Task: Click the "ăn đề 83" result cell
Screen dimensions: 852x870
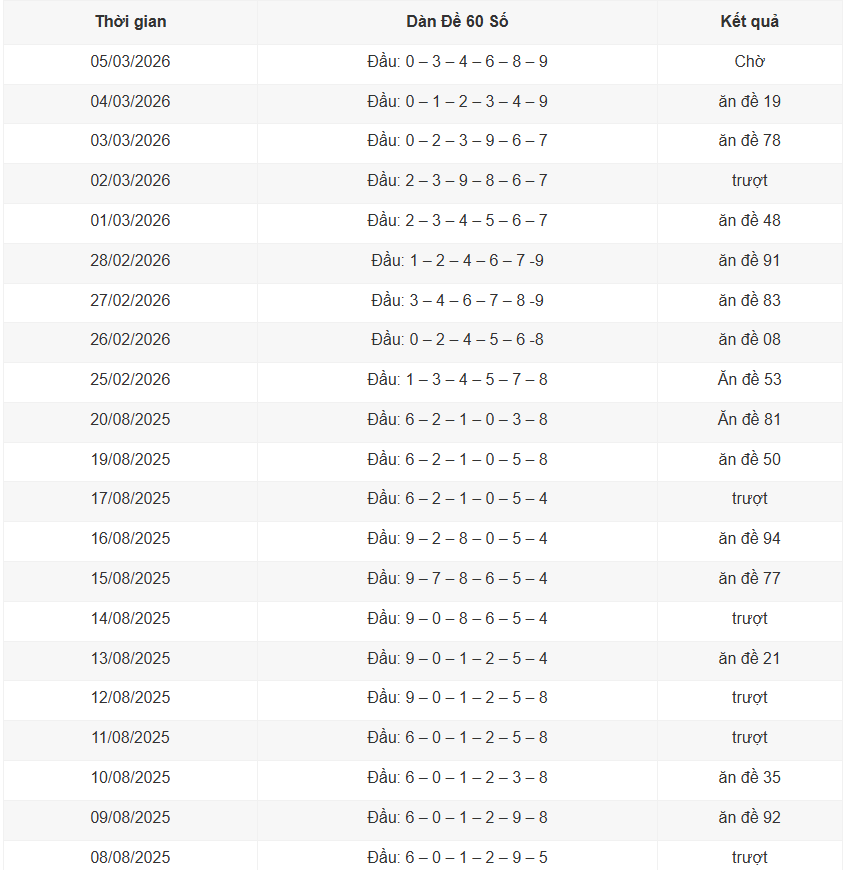Action: pos(749,300)
